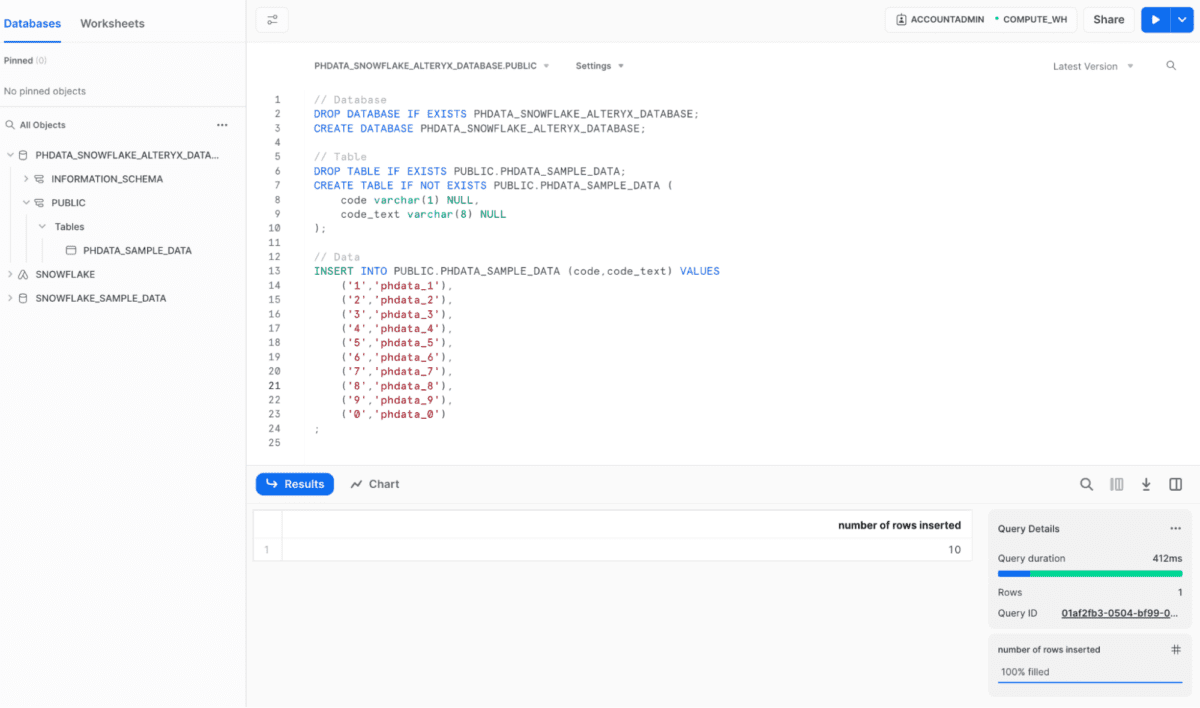Switch to the Worksheets tab
The width and height of the screenshot is (1200, 708).
(x=112, y=22)
